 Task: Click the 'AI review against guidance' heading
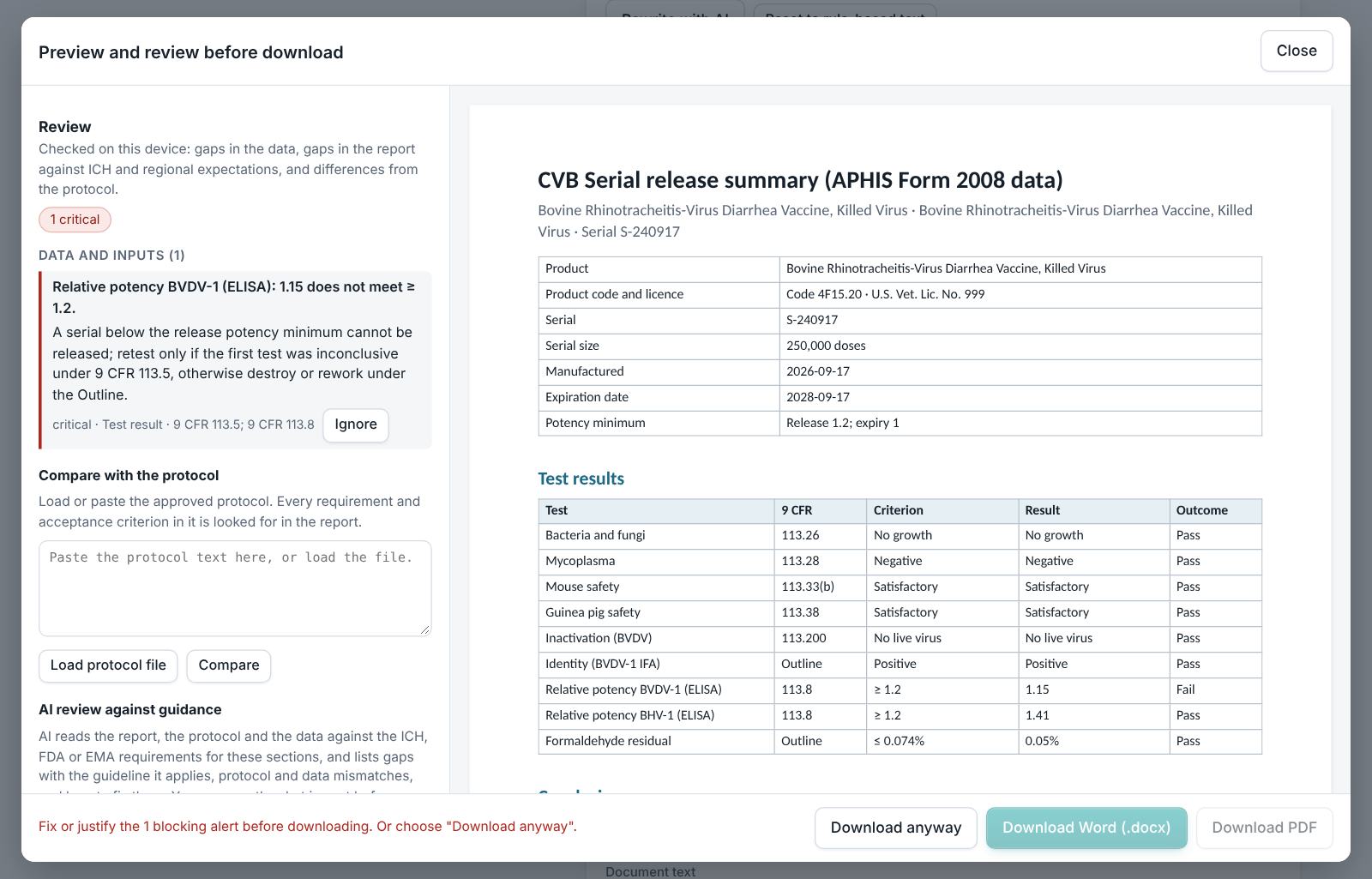[x=130, y=709]
